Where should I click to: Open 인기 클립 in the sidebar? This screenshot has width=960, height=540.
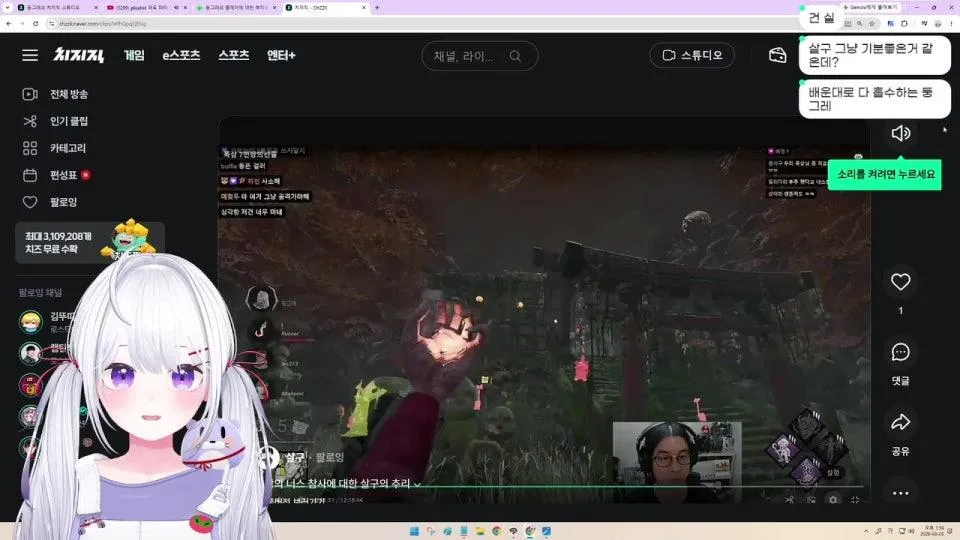click(x=69, y=121)
